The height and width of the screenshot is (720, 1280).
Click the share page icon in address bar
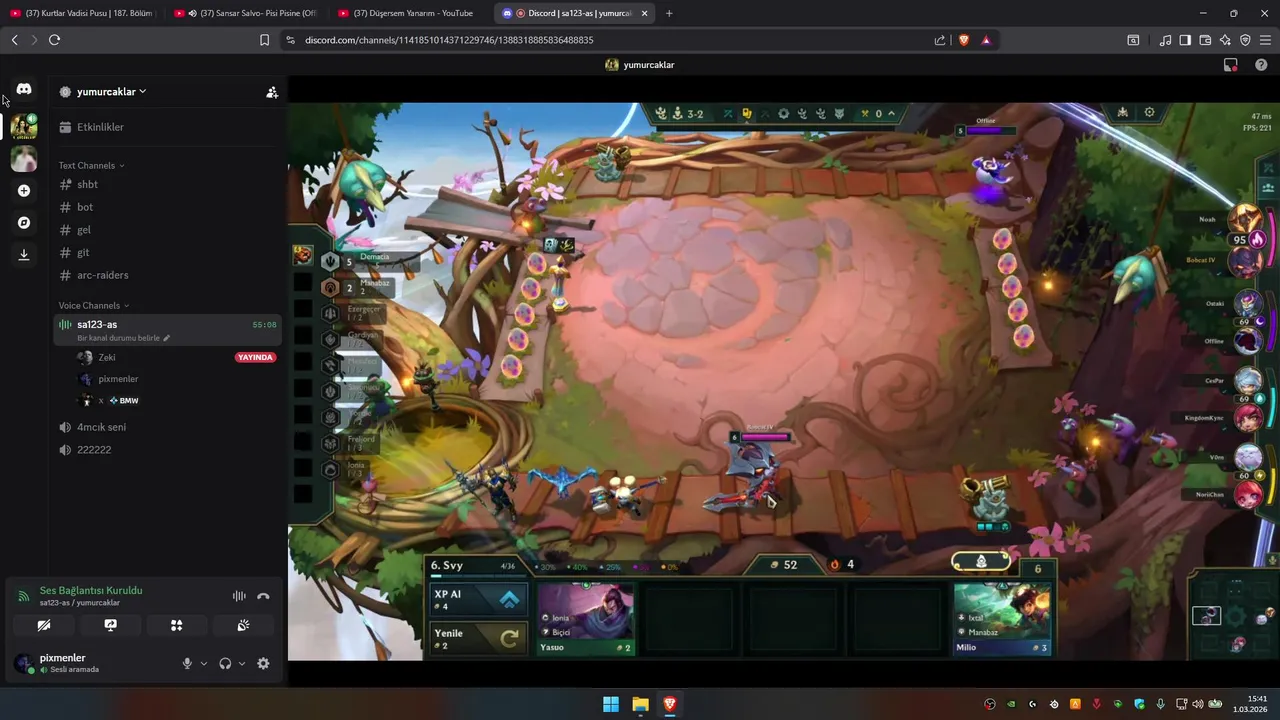coord(940,40)
